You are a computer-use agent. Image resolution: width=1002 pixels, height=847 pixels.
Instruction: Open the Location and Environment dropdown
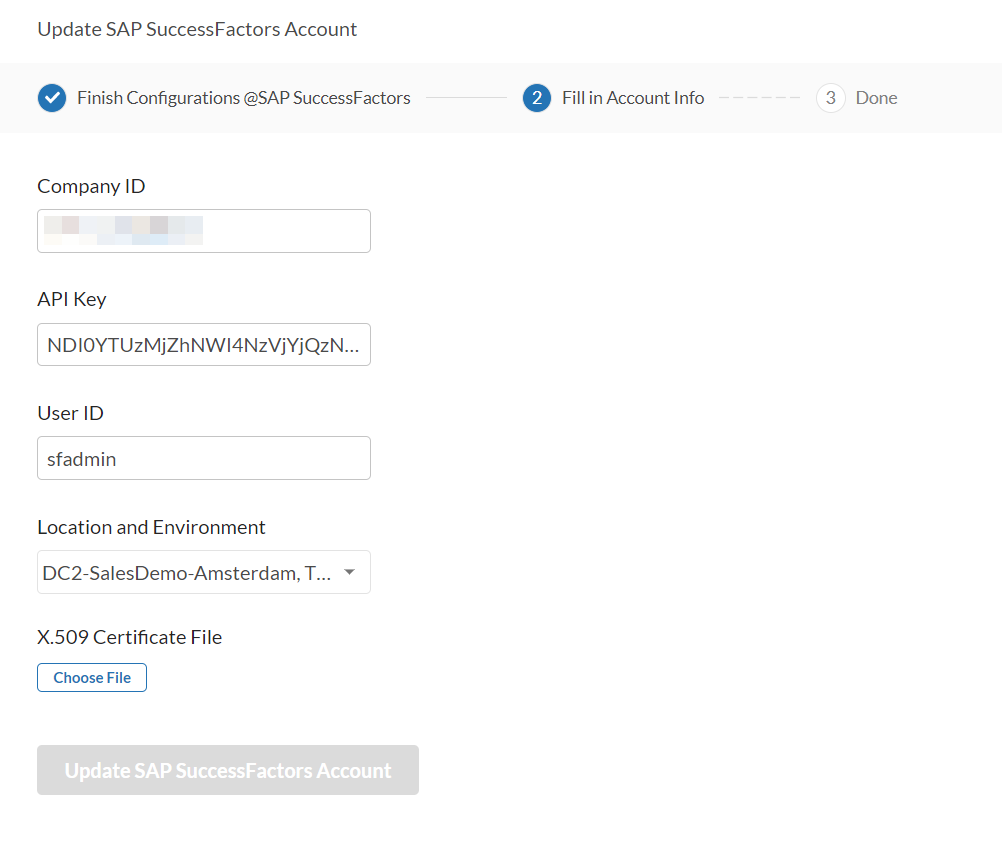tap(203, 571)
